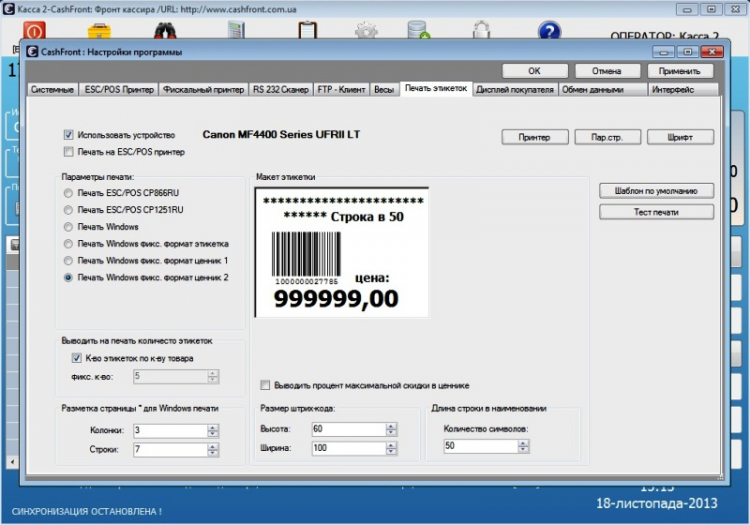Open the ESC/POS Принтер tab
Viewport: 750px width, 525px height.
point(119,89)
